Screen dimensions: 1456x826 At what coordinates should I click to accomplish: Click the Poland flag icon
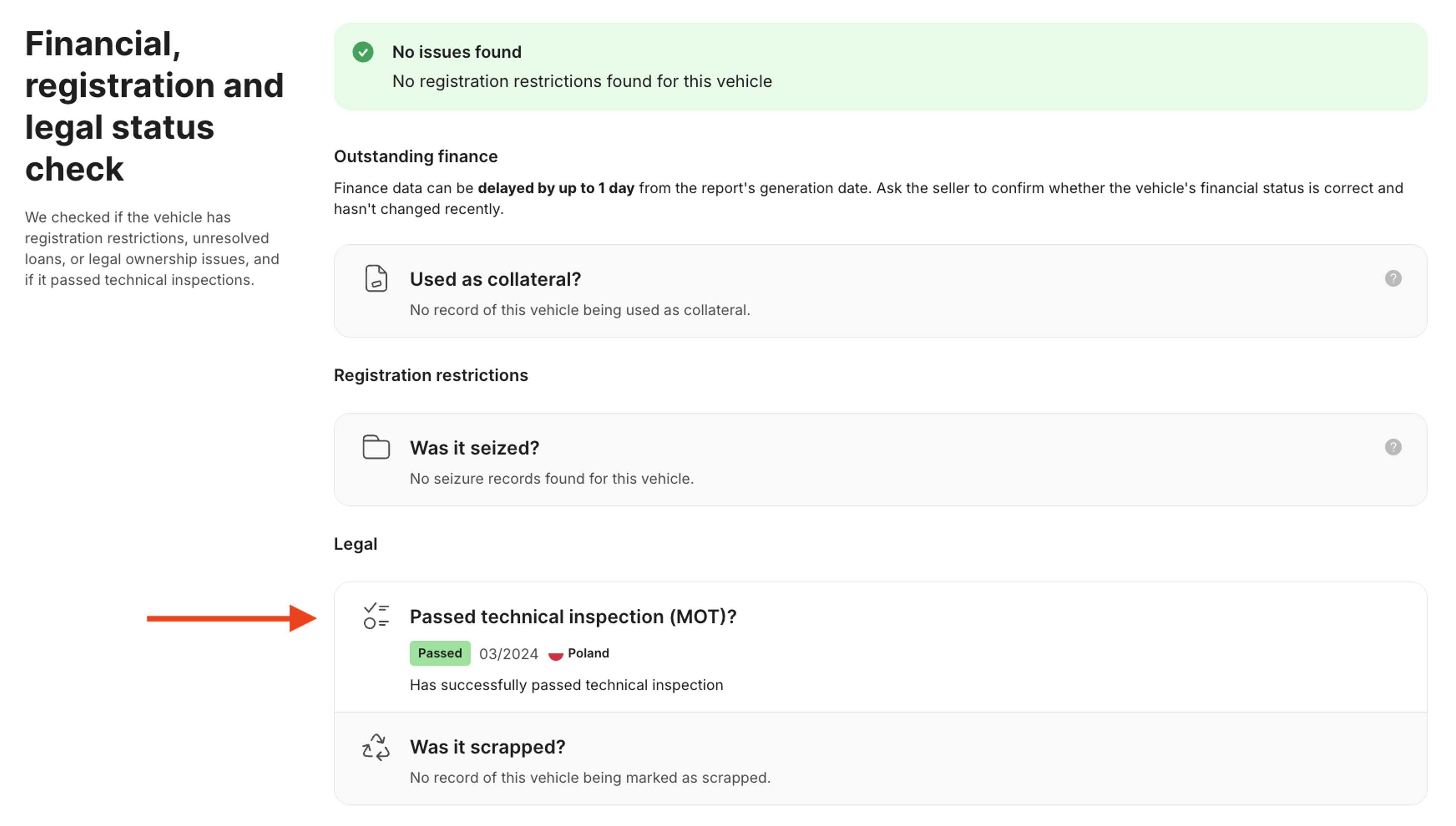[x=555, y=654]
